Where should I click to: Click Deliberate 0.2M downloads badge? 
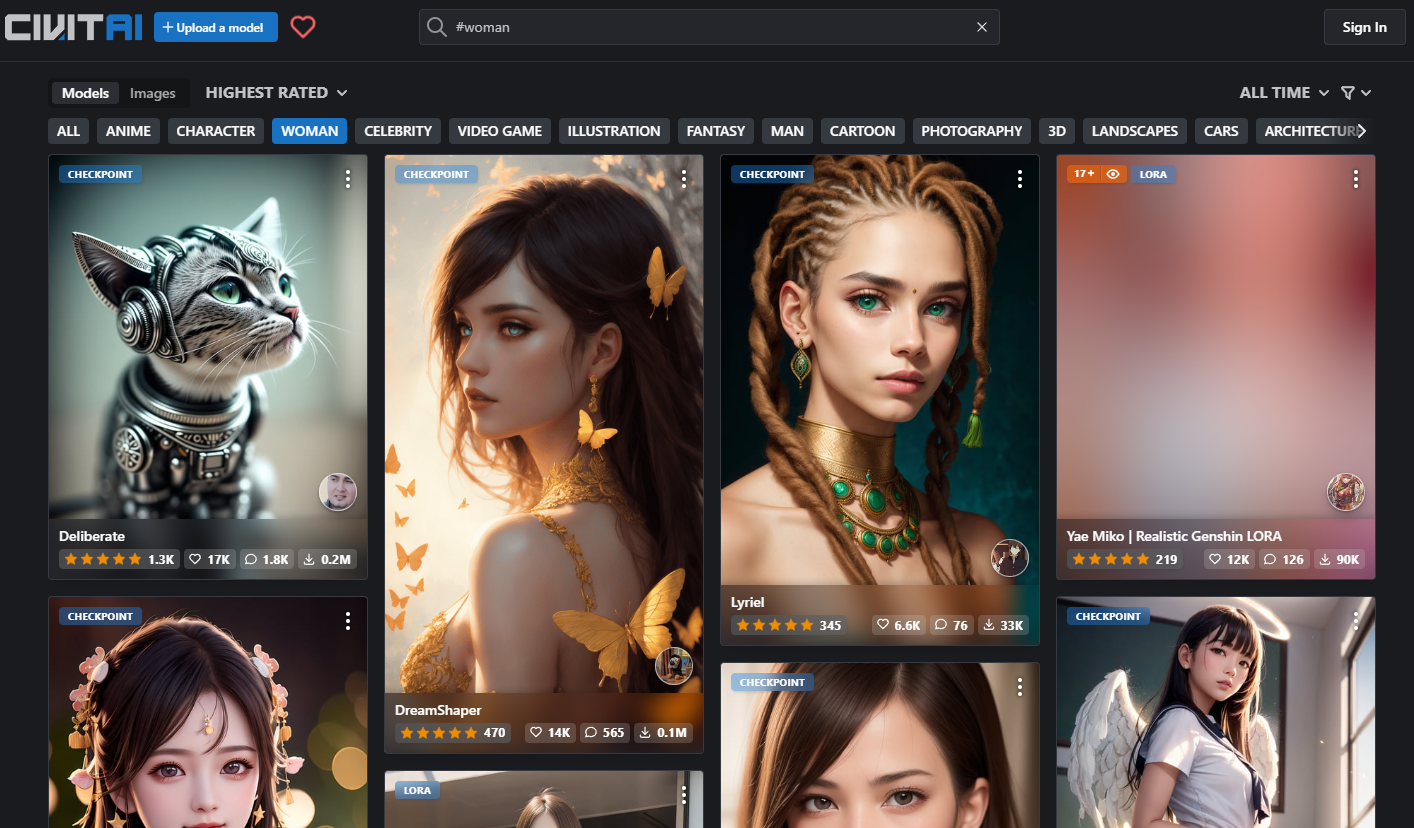[327, 559]
